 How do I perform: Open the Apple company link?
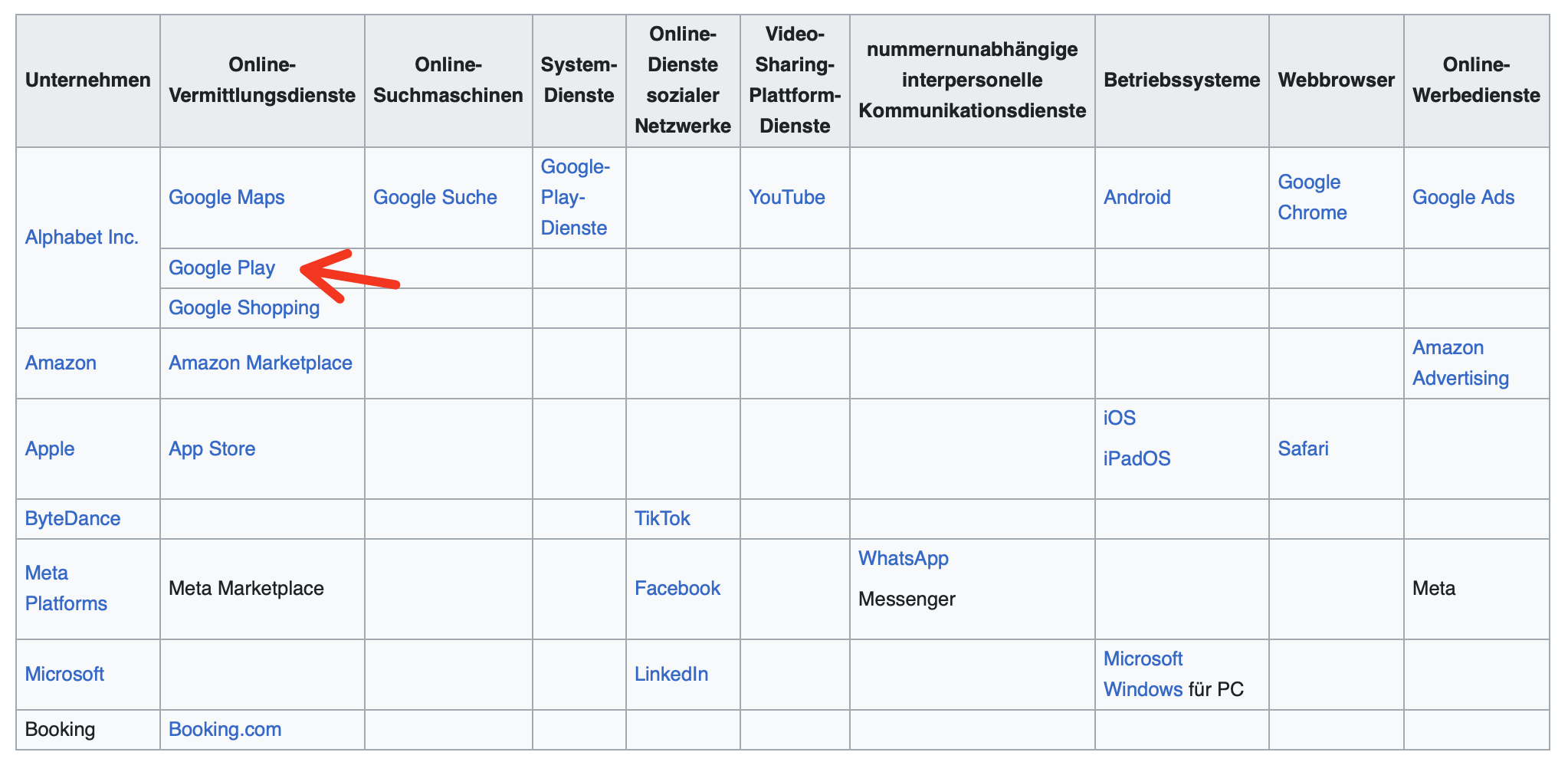50,449
